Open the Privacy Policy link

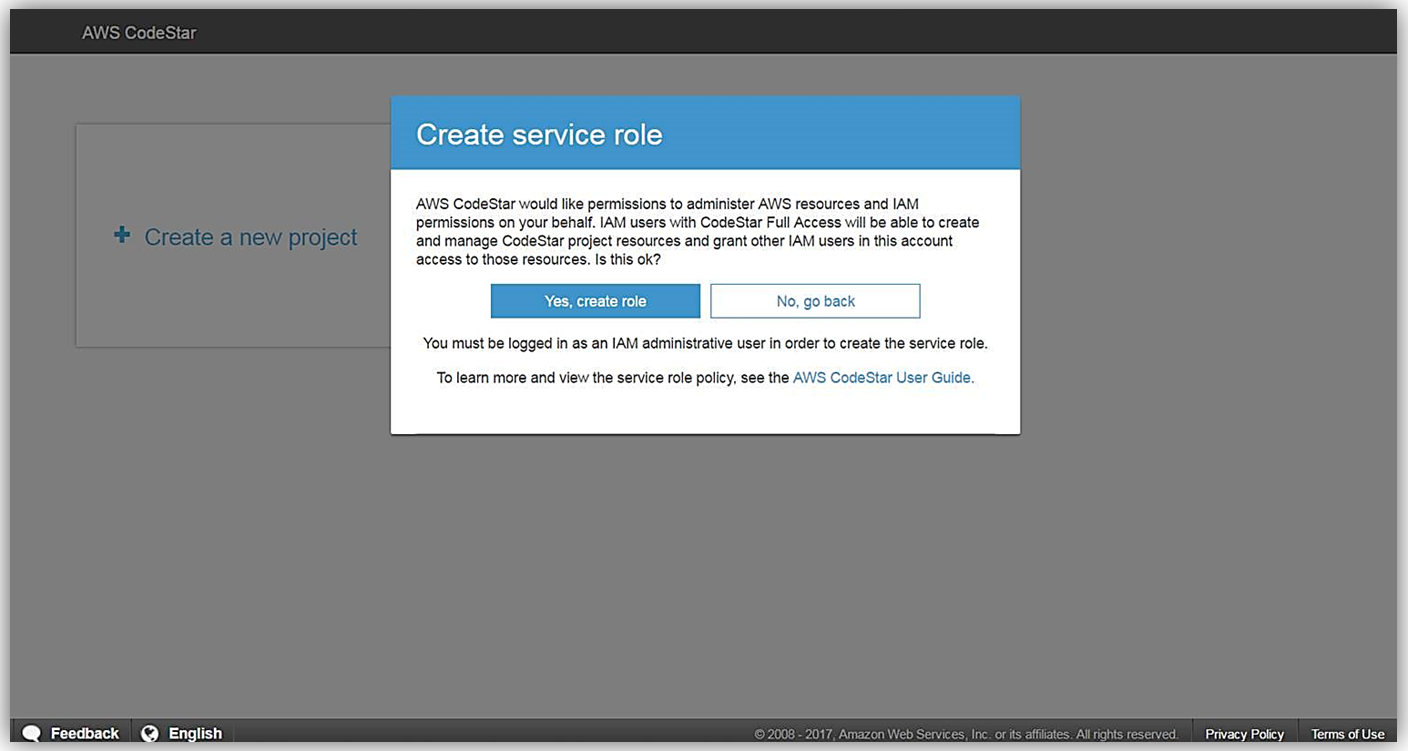click(x=1244, y=734)
